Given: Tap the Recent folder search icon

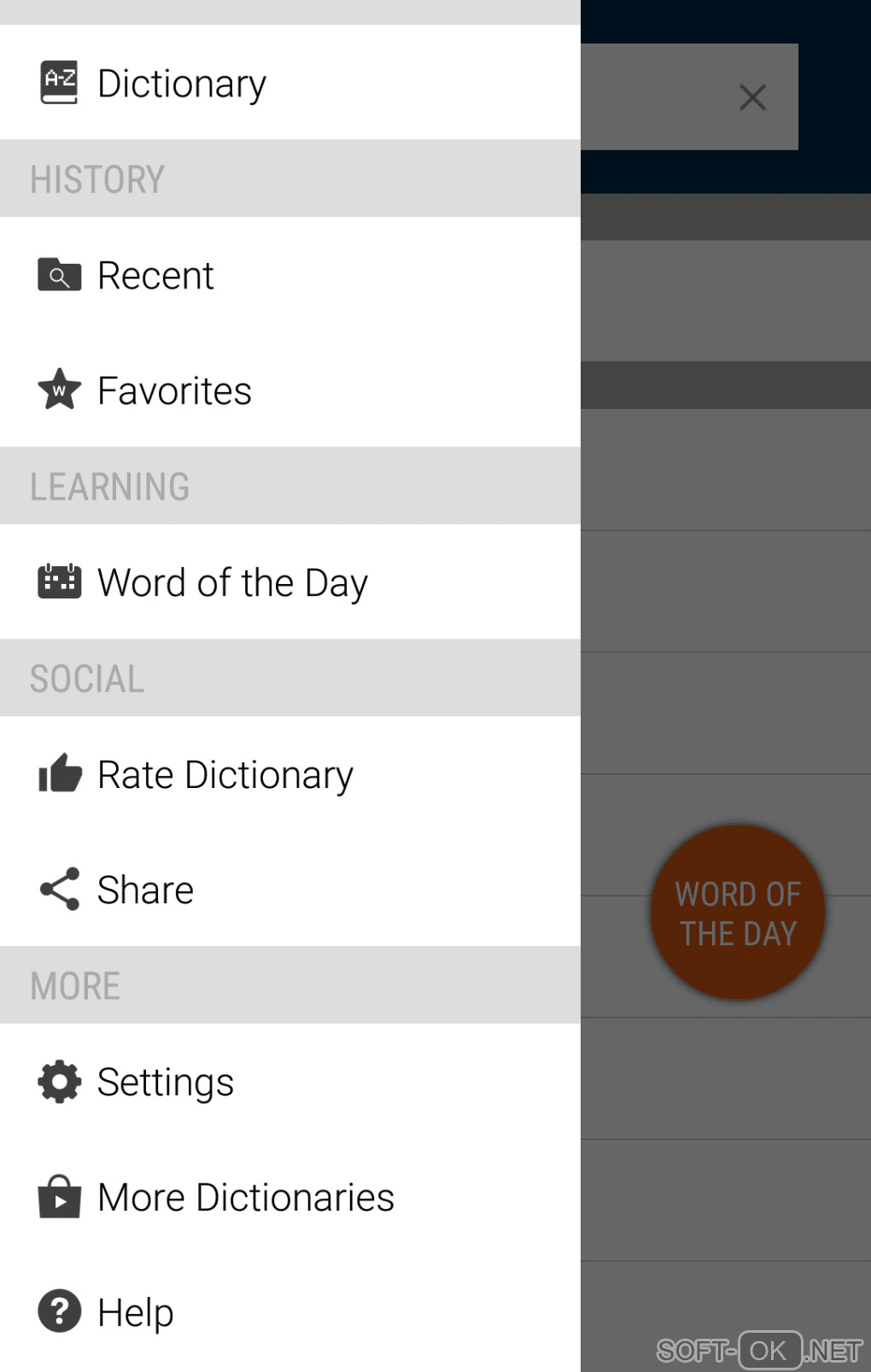Looking at the screenshot, I should pyautogui.click(x=59, y=275).
